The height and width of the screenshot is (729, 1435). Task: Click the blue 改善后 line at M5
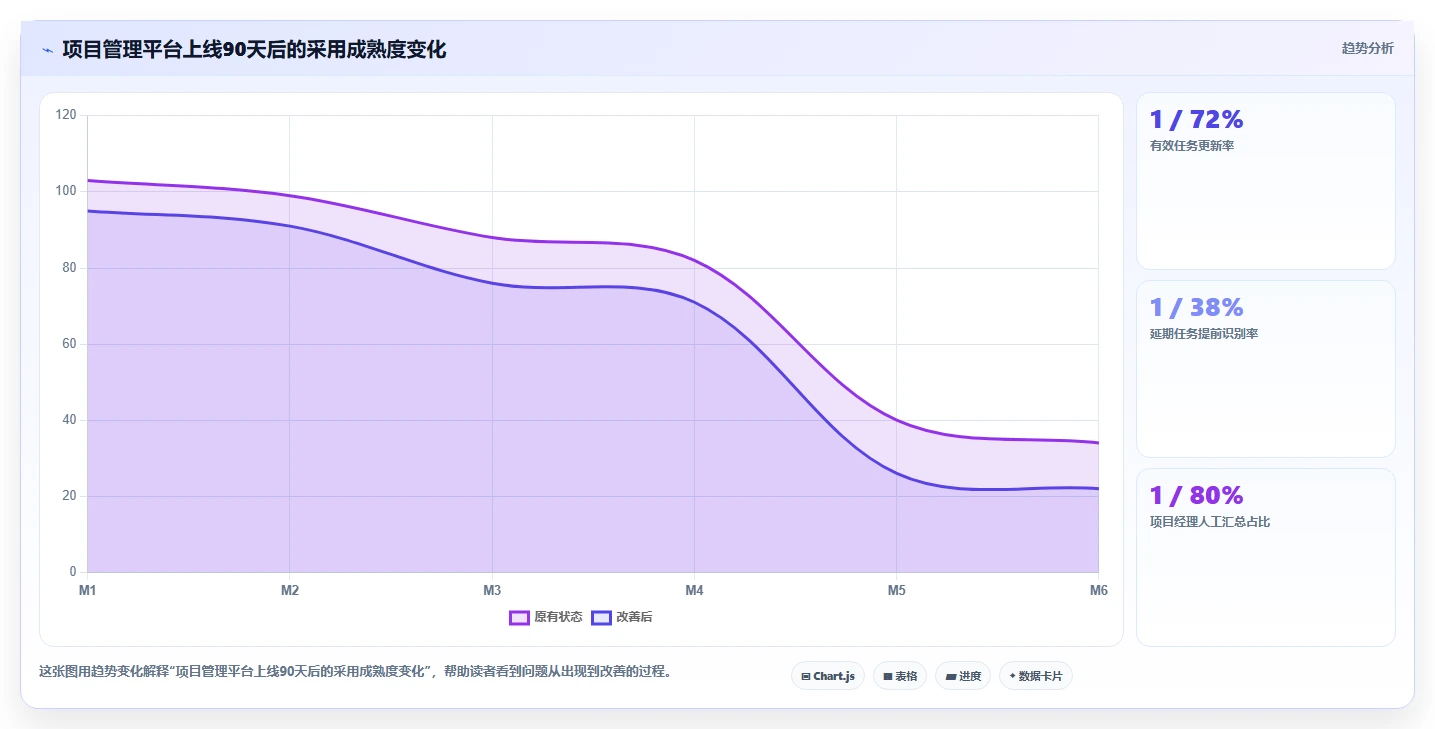(x=897, y=473)
